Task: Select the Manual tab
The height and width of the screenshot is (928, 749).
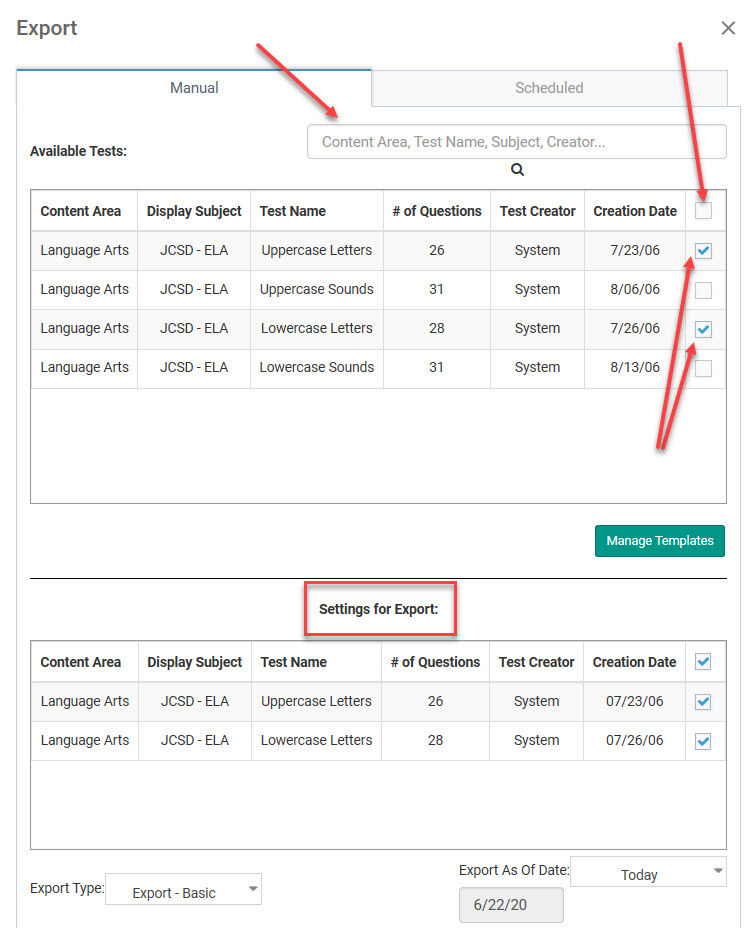Action: tap(194, 88)
